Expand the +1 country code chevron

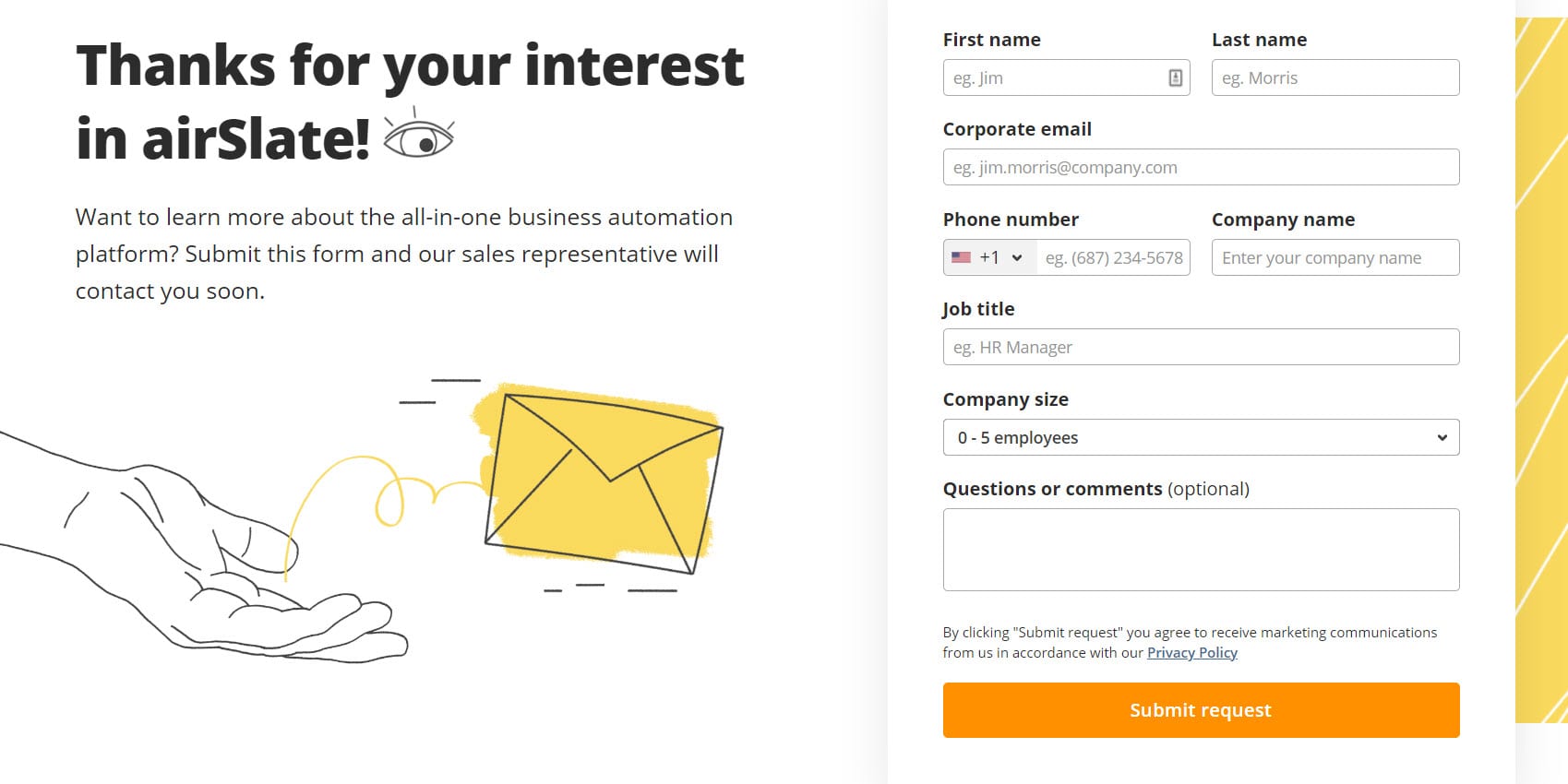coord(1017,257)
